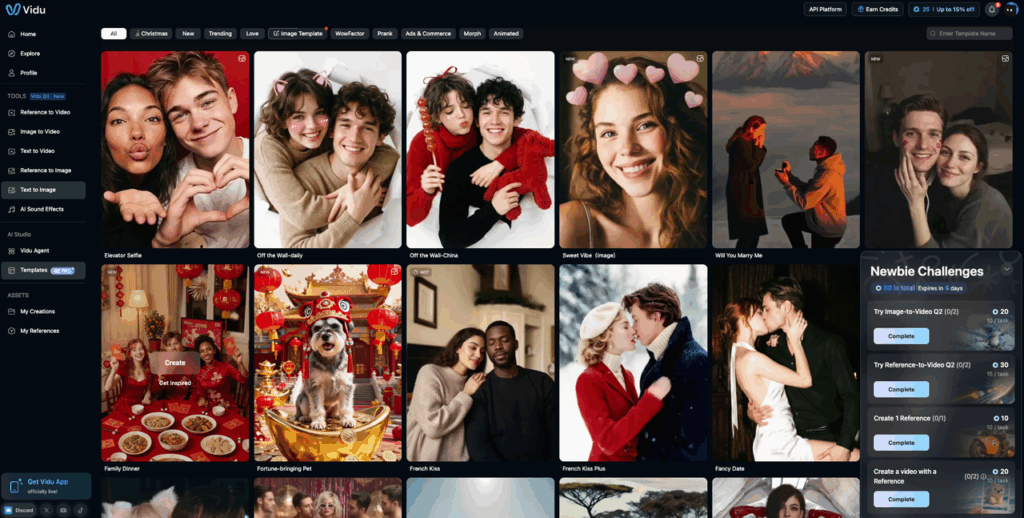Click Create on Family Dinner card
Viewport: 1024px width, 518px height.
click(174, 363)
